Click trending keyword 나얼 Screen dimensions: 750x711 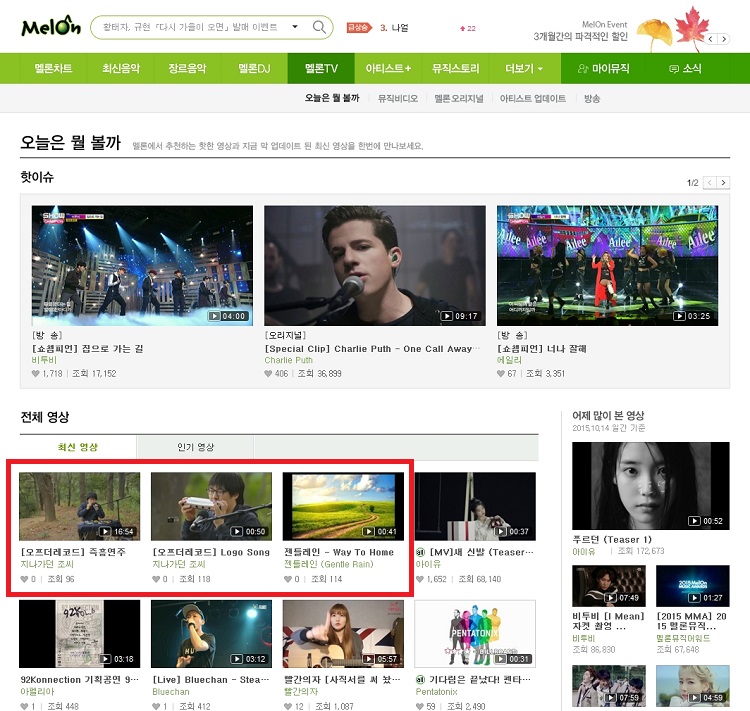[x=399, y=28]
